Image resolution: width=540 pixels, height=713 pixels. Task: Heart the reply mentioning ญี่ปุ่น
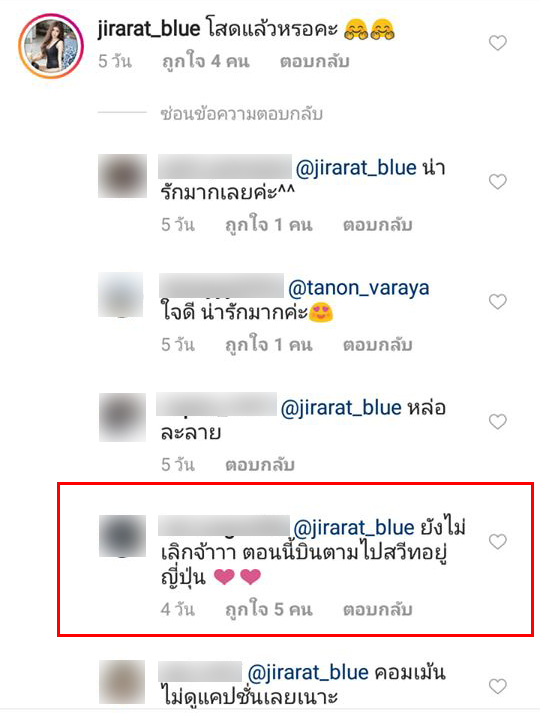(x=497, y=542)
